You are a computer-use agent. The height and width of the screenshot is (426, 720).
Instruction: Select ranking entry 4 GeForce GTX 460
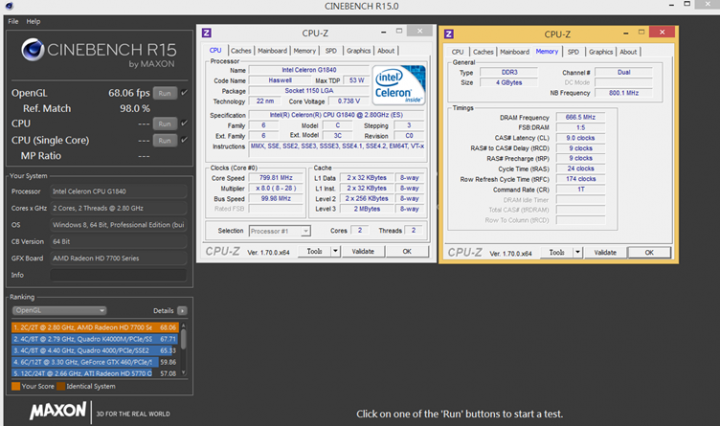tap(95, 362)
